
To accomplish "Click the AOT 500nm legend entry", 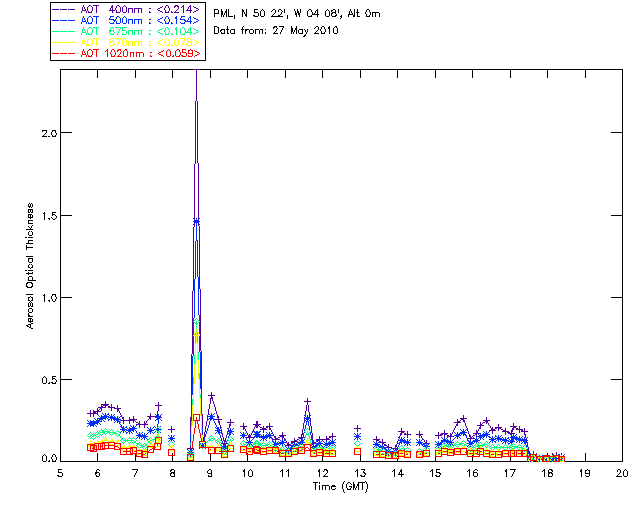I will pos(126,20).
